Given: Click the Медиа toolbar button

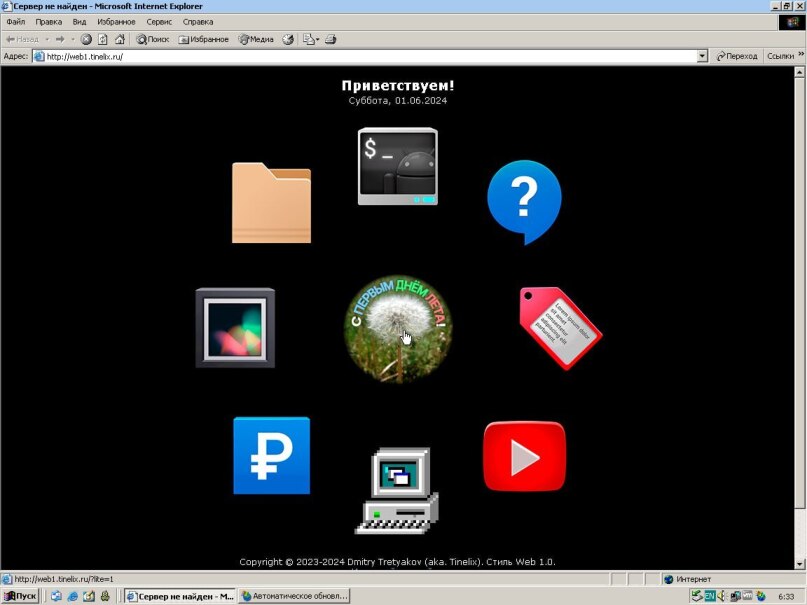Looking at the screenshot, I should [256, 40].
